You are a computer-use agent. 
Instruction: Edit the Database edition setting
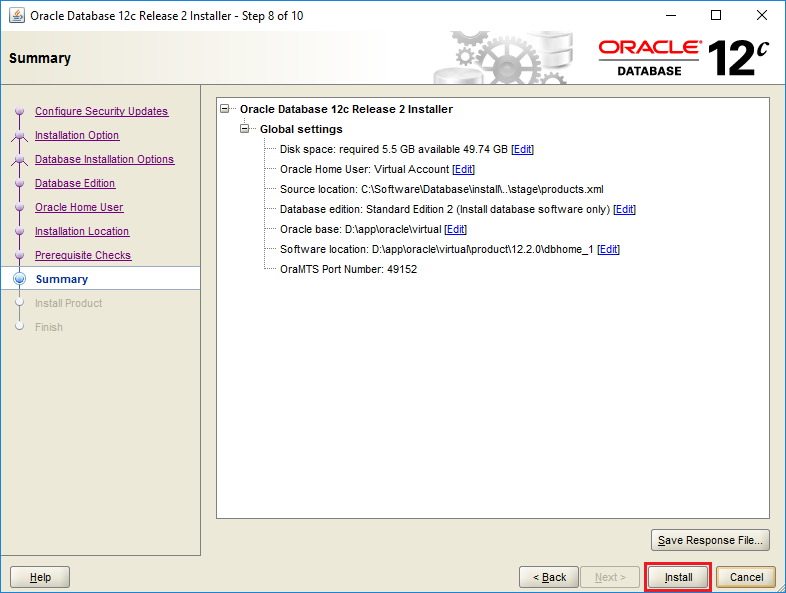pyautogui.click(x=624, y=210)
